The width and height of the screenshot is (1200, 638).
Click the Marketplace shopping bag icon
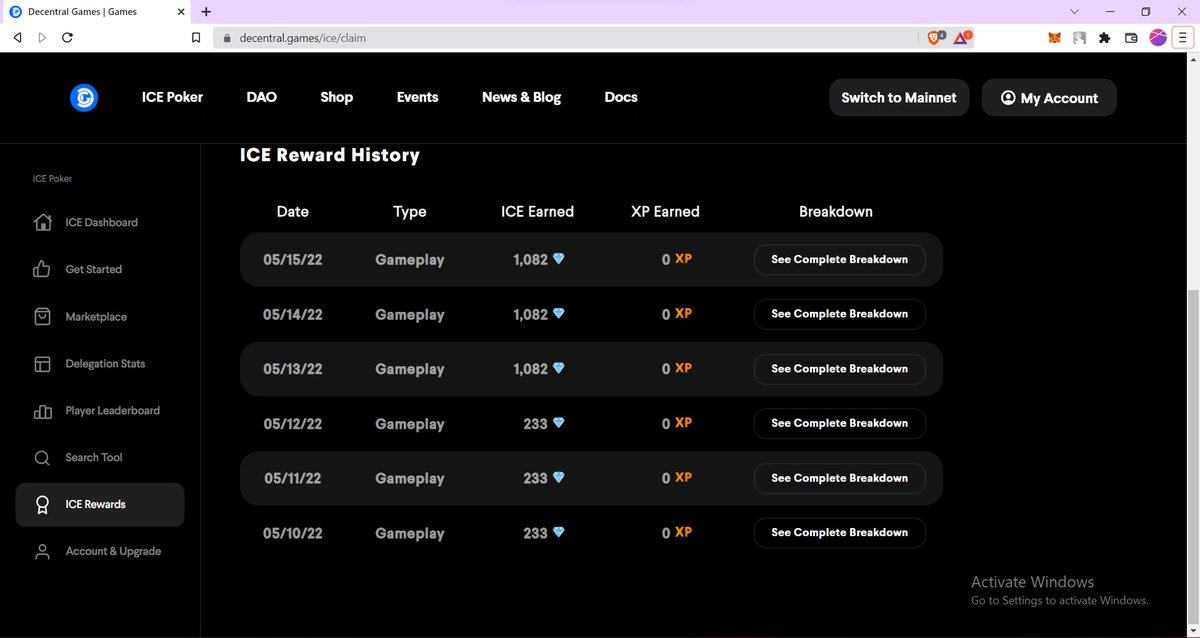(x=42, y=316)
